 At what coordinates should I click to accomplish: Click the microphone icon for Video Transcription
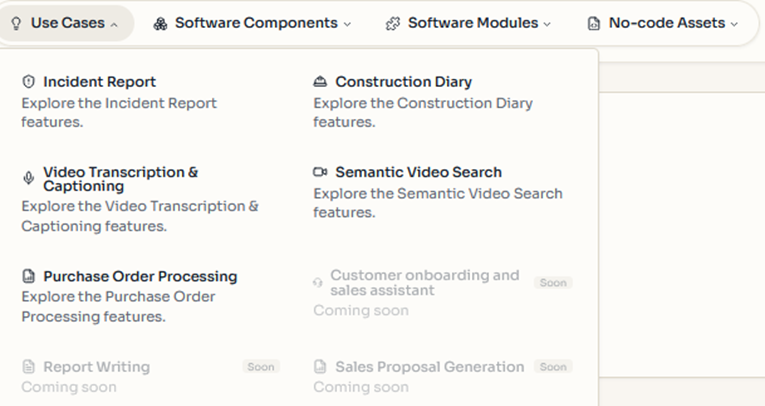pos(28,178)
